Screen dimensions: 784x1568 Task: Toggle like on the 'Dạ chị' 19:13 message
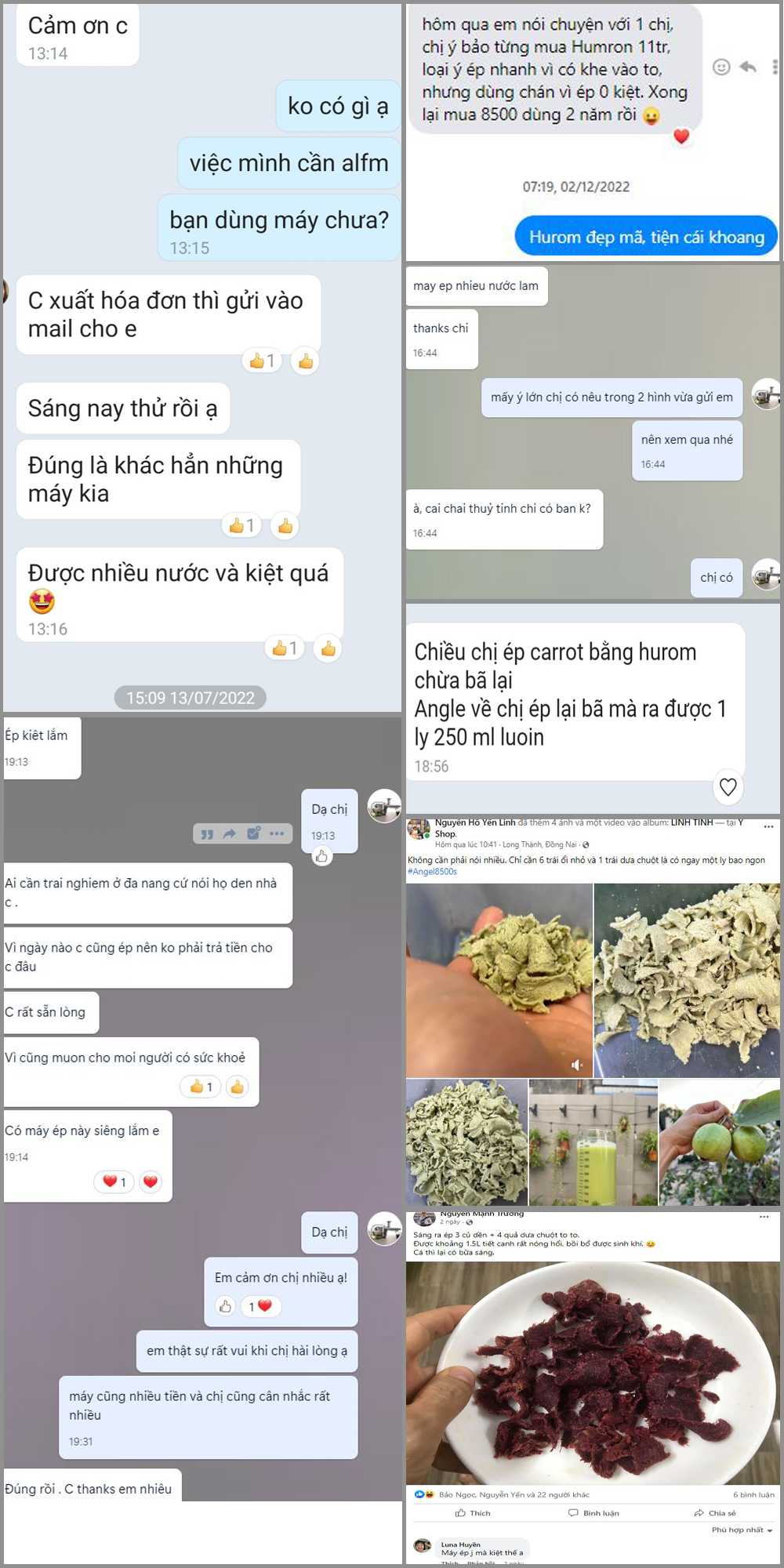click(321, 856)
